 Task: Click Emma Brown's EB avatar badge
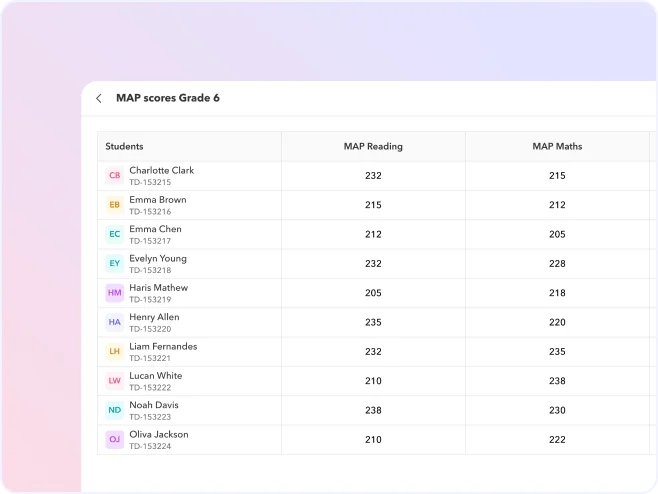(115, 205)
